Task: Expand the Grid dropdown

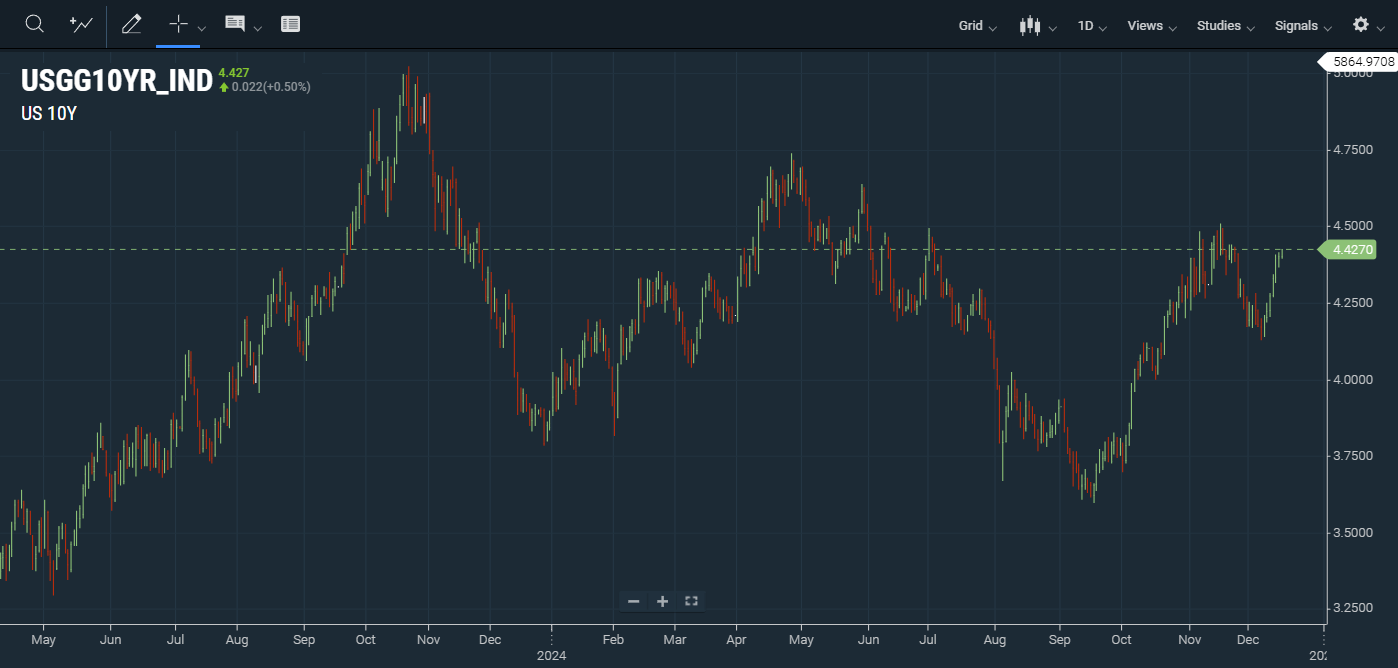Action: 977,26
